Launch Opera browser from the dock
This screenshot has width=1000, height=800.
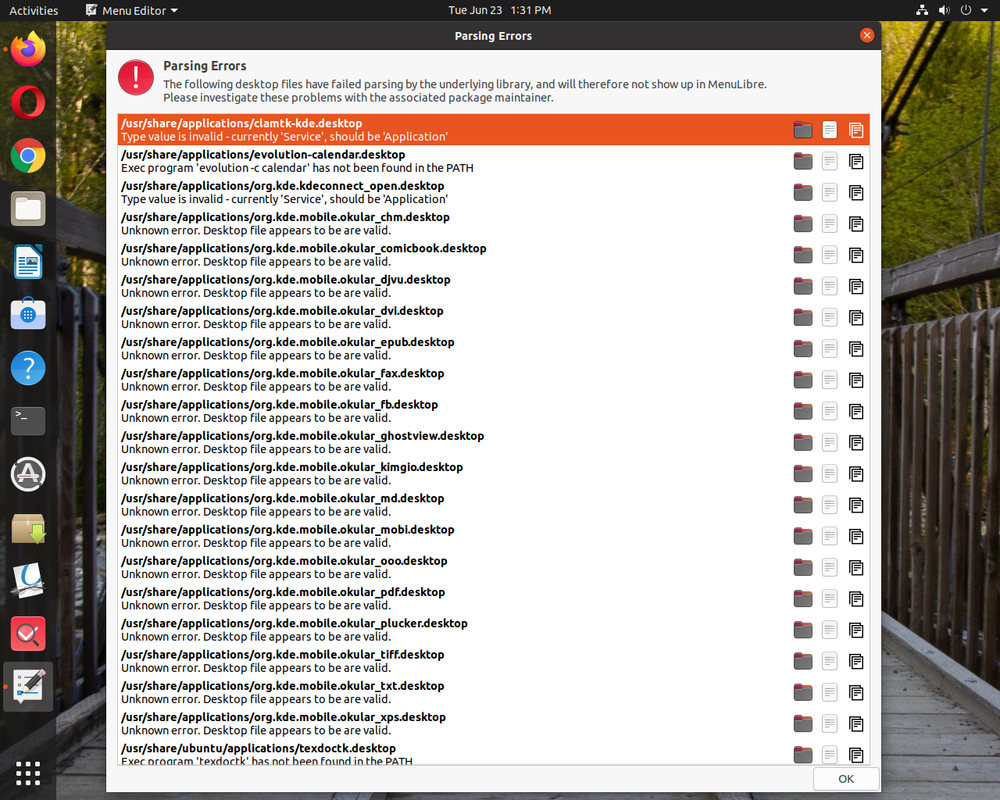(x=28, y=103)
